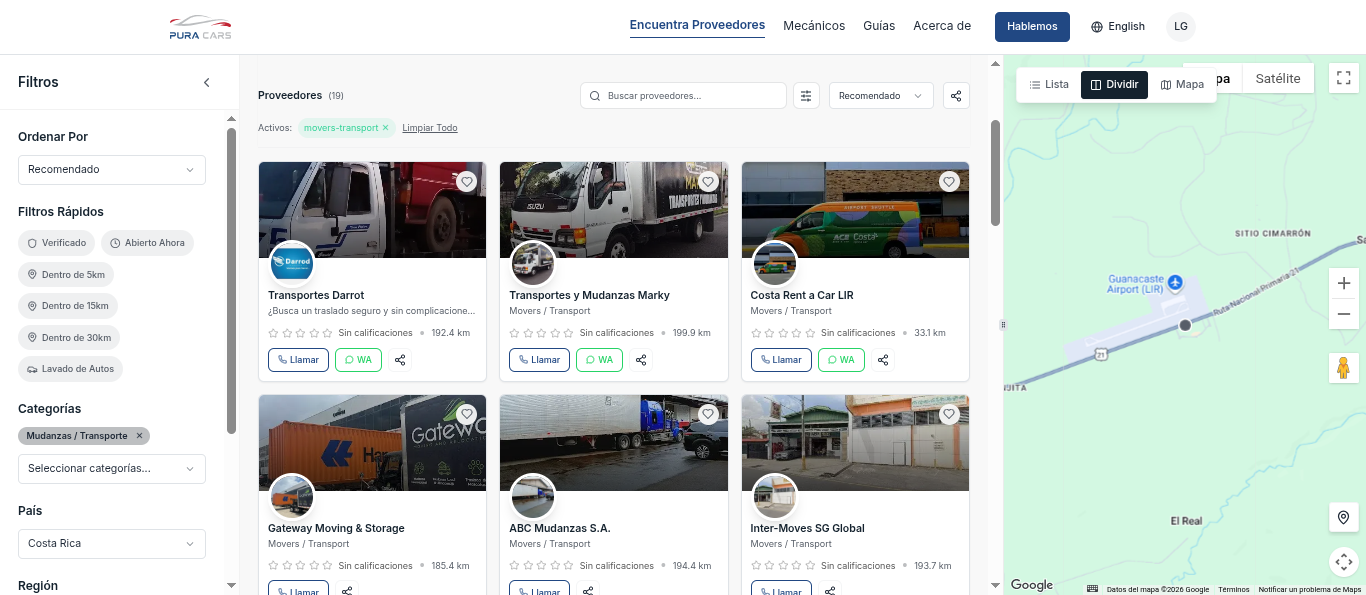Open LG user avatar menu
1366x595 pixels.
tap(1181, 26)
